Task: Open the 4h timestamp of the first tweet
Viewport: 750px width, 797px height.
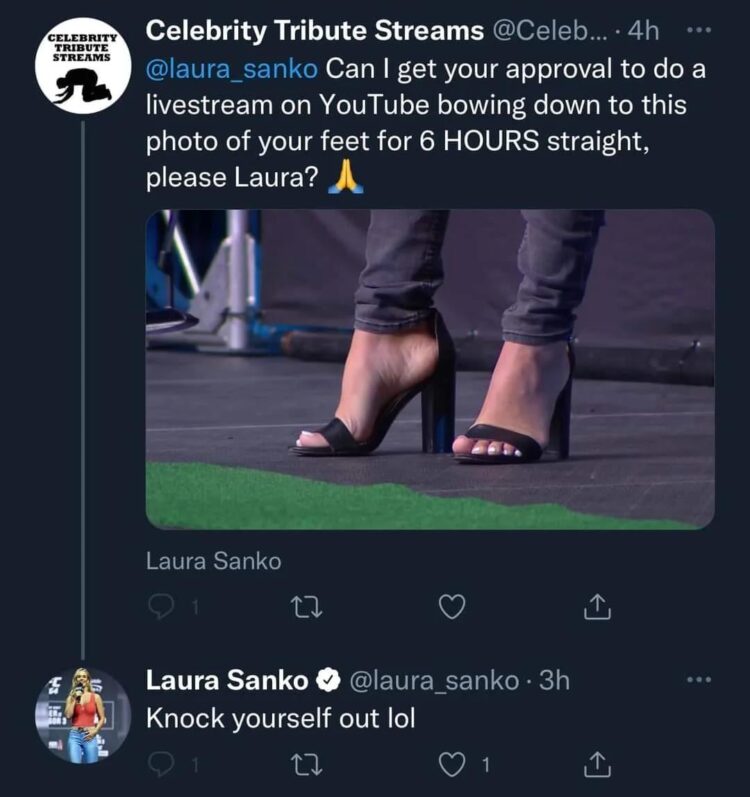Action: [x=641, y=31]
